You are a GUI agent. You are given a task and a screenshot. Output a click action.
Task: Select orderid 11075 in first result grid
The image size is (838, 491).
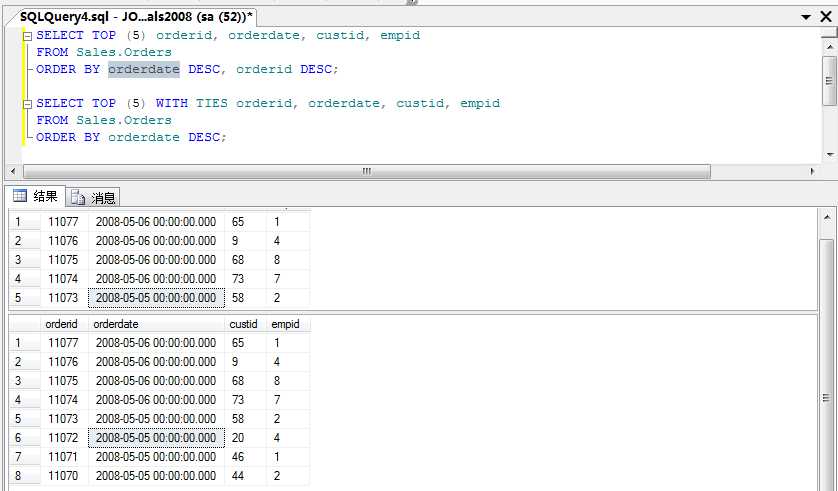64,260
